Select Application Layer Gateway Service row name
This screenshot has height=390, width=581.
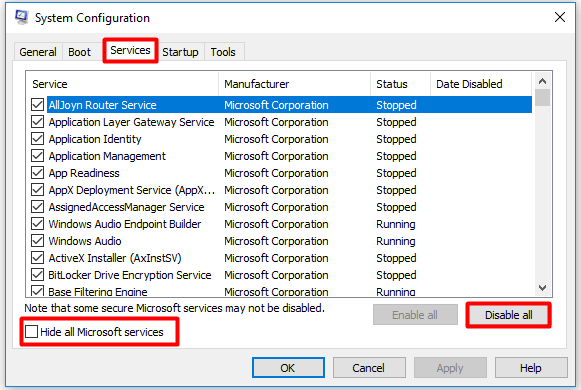click(132, 122)
